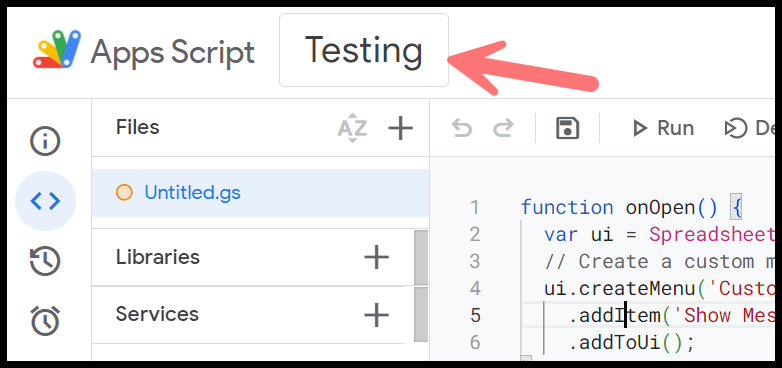Viewport: 782px width, 368px height.
Task: Click the Debug button
Action: click(x=750, y=128)
